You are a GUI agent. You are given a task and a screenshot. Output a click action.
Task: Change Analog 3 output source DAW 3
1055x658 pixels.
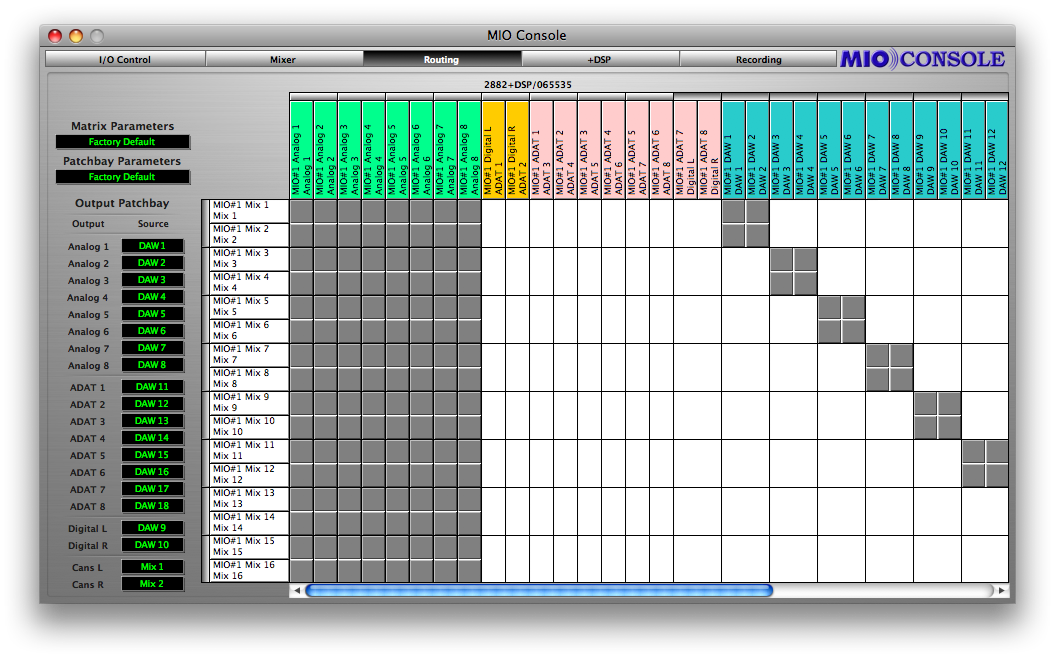coord(153,280)
